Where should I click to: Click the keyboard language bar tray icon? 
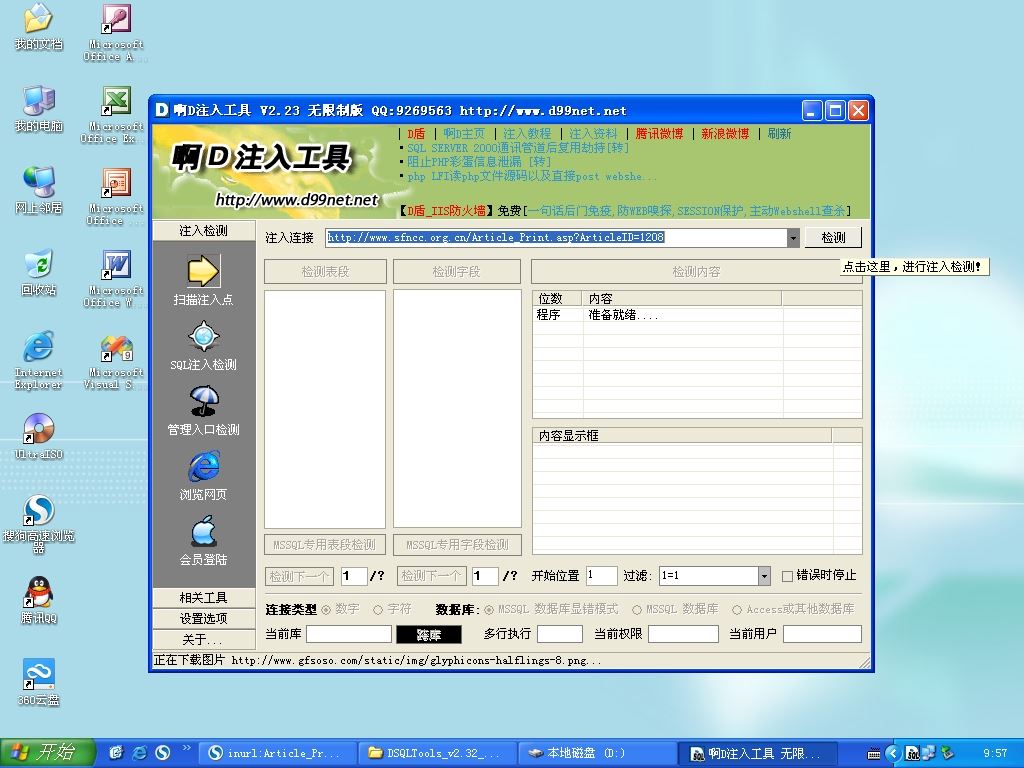click(874, 754)
